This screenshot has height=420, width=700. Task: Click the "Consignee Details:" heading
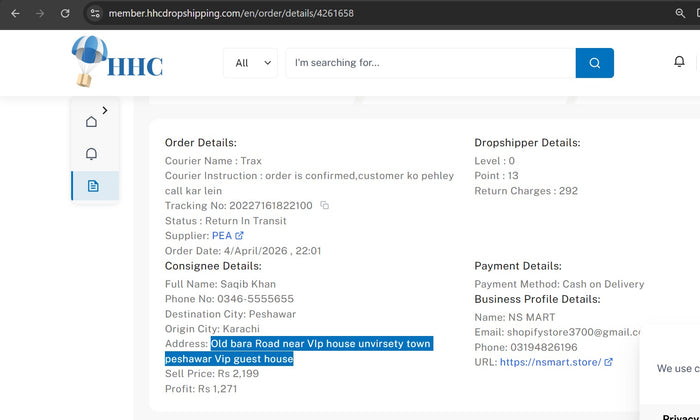tap(213, 266)
